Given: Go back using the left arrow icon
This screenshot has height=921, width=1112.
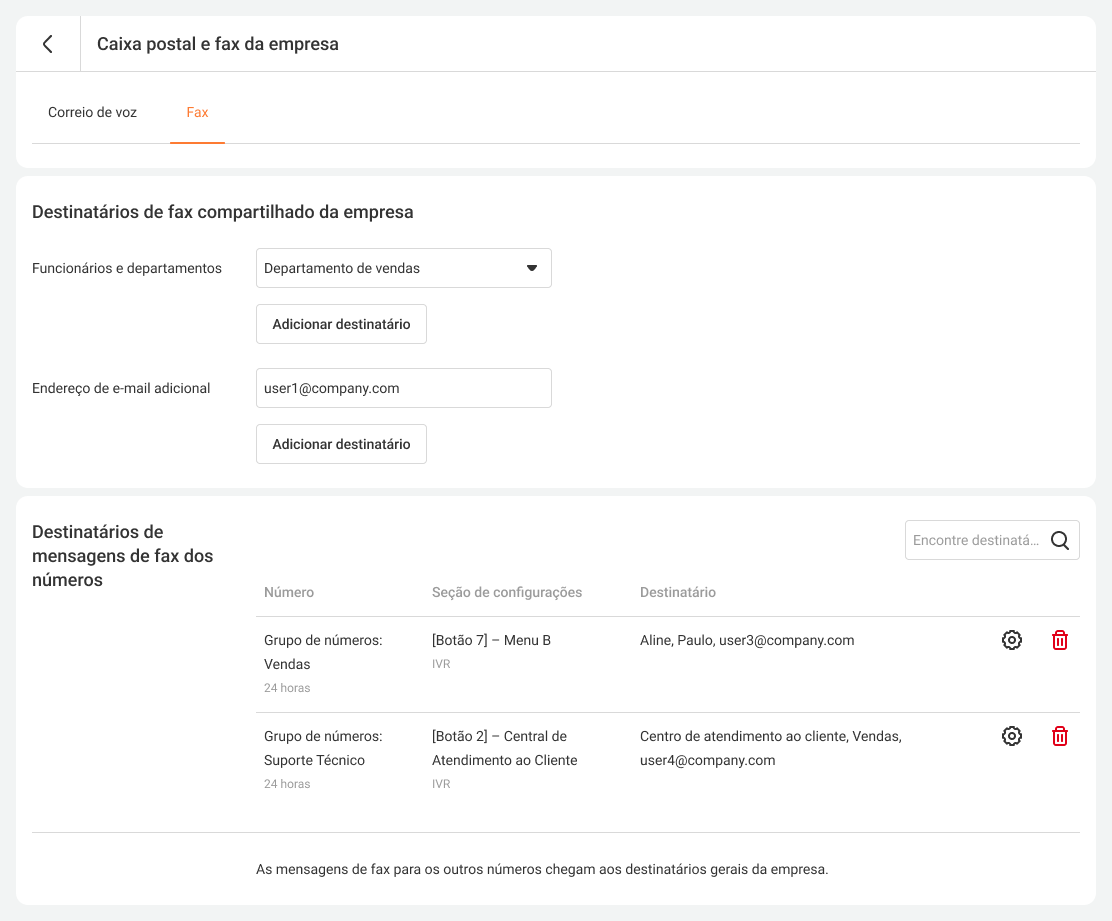Looking at the screenshot, I should 48,44.
